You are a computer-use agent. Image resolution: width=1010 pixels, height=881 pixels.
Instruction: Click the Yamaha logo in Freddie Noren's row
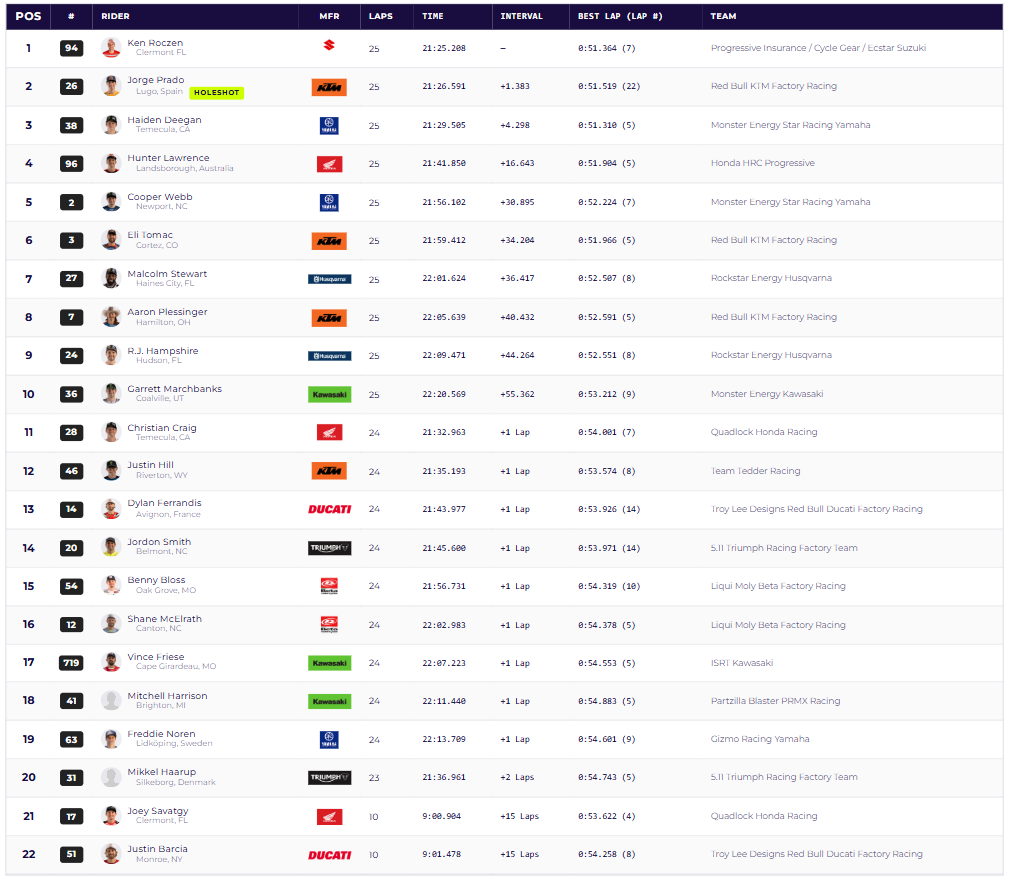[329, 739]
